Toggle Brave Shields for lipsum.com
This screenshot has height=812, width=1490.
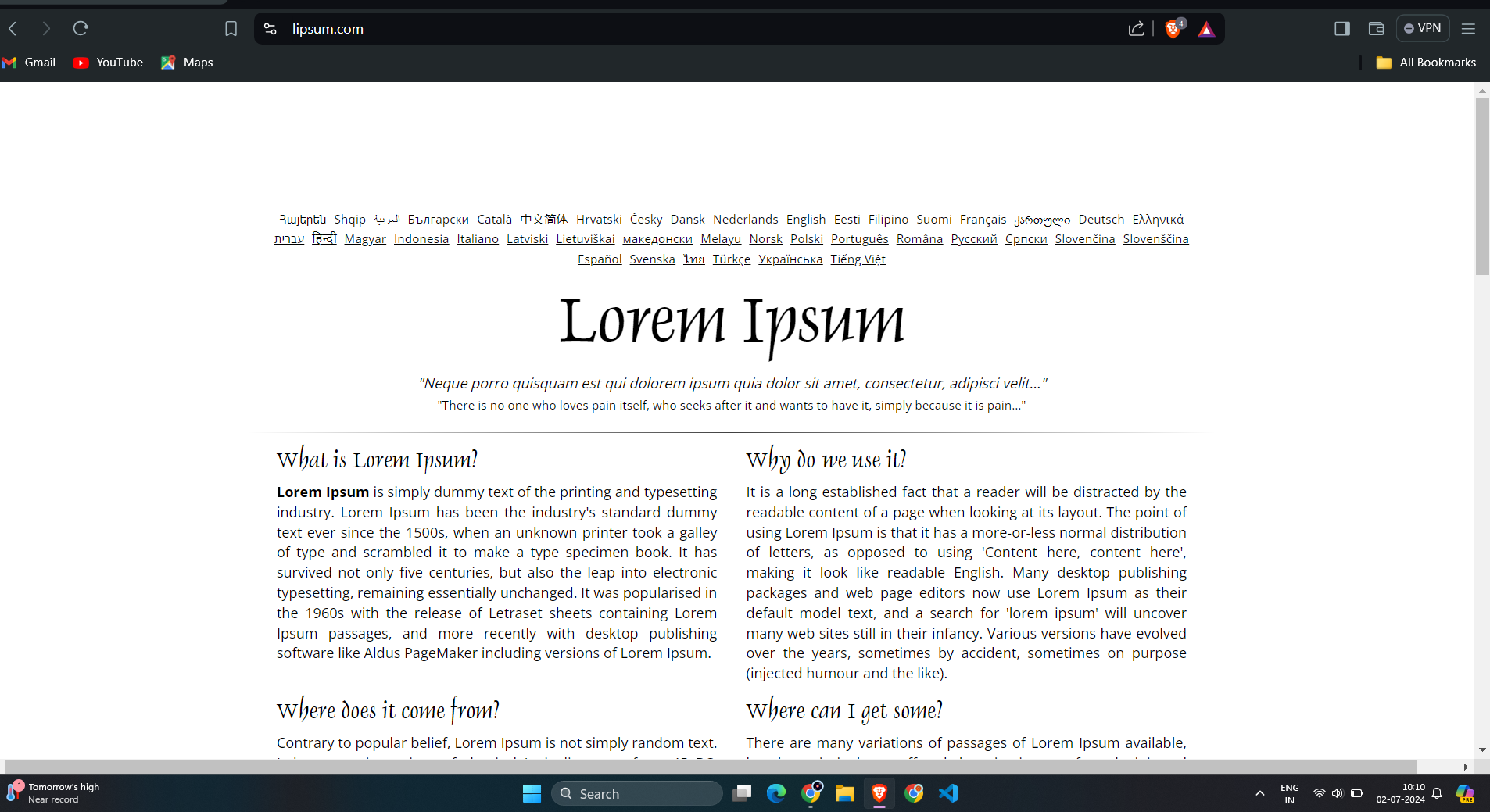(x=1173, y=28)
